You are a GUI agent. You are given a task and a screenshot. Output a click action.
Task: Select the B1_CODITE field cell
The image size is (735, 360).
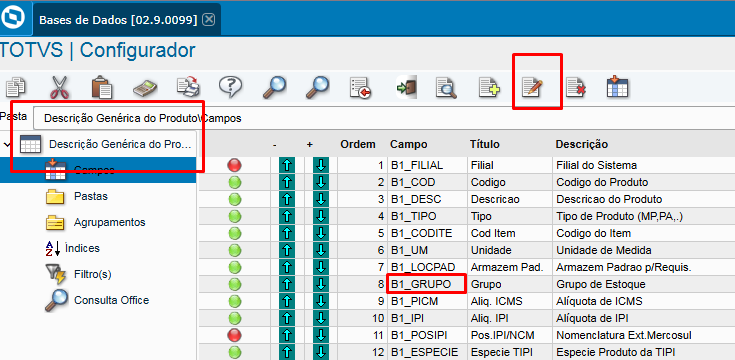click(428, 233)
